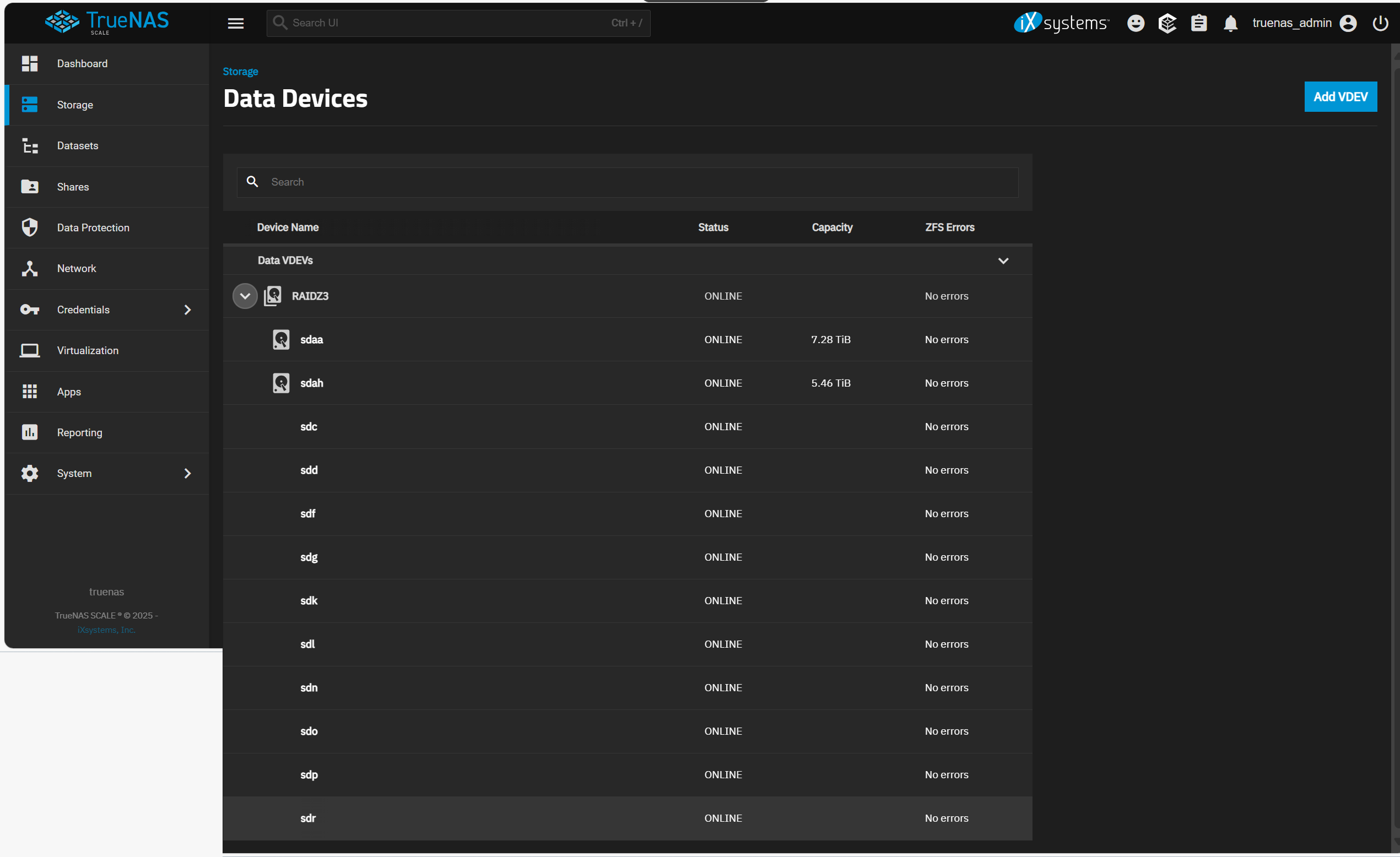This screenshot has width=1400, height=857.
Task: Select the sdr device row
Action: (x=626, y=818)
